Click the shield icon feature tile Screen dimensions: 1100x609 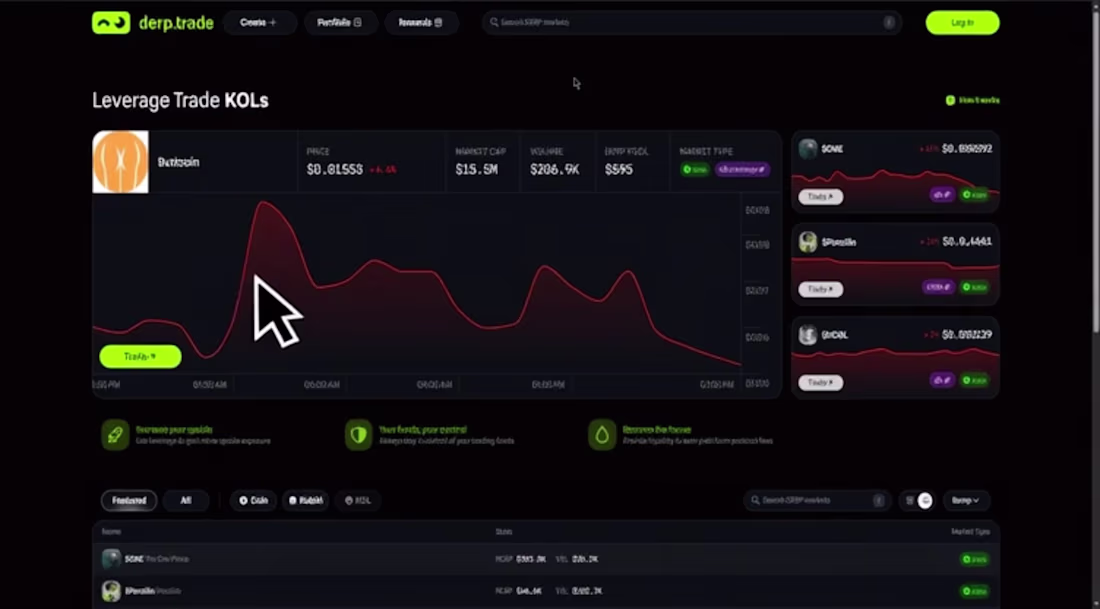pos(358,435)
